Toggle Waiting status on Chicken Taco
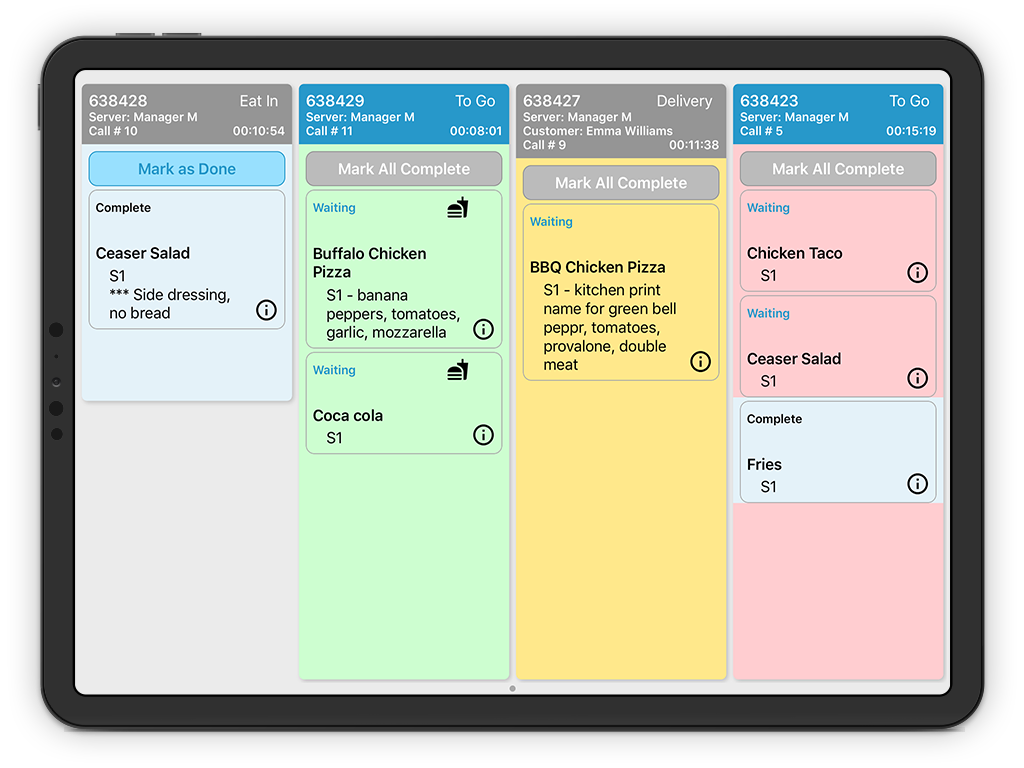 point(768,208)
